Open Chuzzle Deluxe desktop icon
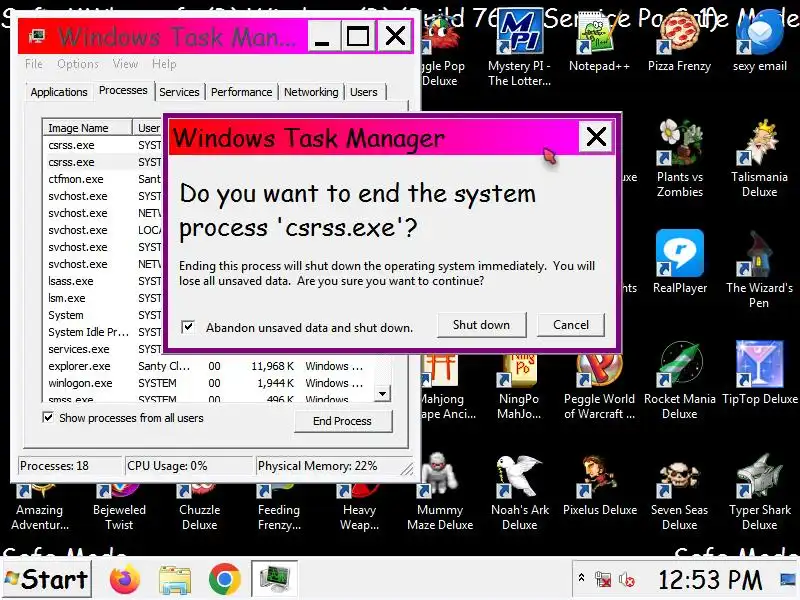This screenshot has width=800, height=600. point(199,506)
